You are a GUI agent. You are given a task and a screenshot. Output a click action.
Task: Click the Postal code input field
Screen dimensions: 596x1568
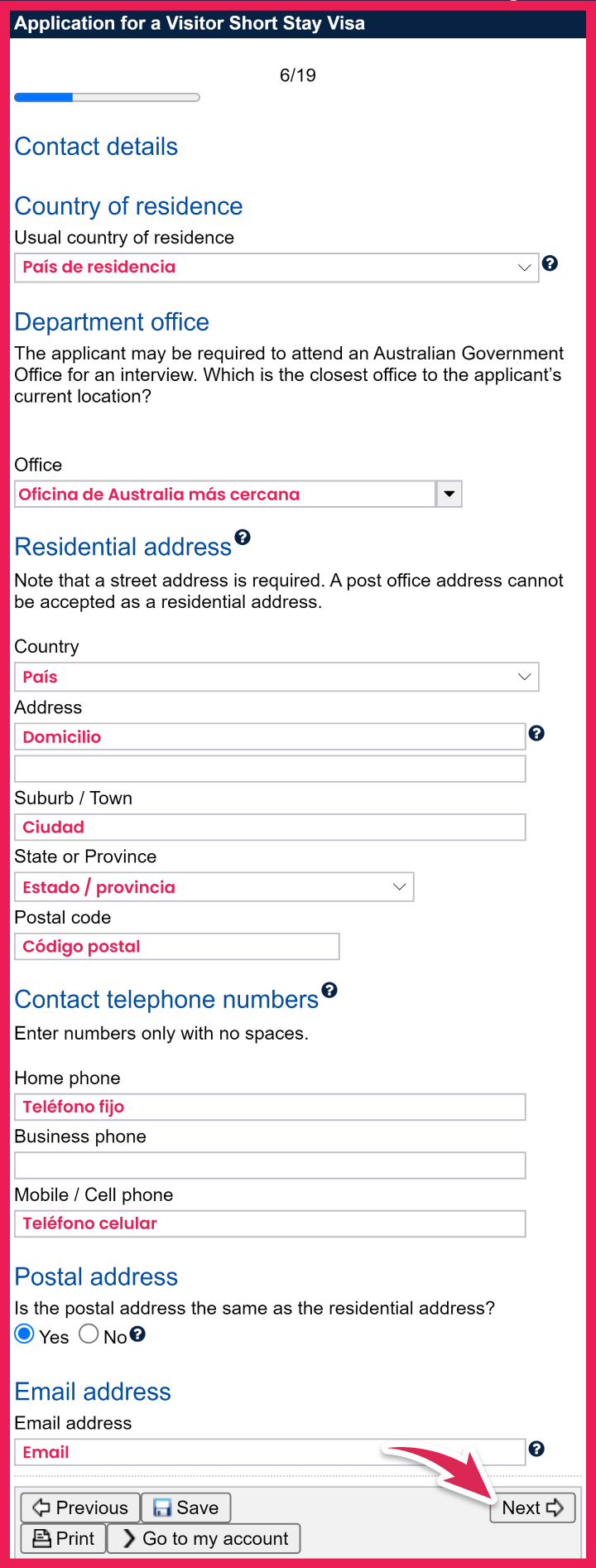pyautogui.click(x=177, y=947)
